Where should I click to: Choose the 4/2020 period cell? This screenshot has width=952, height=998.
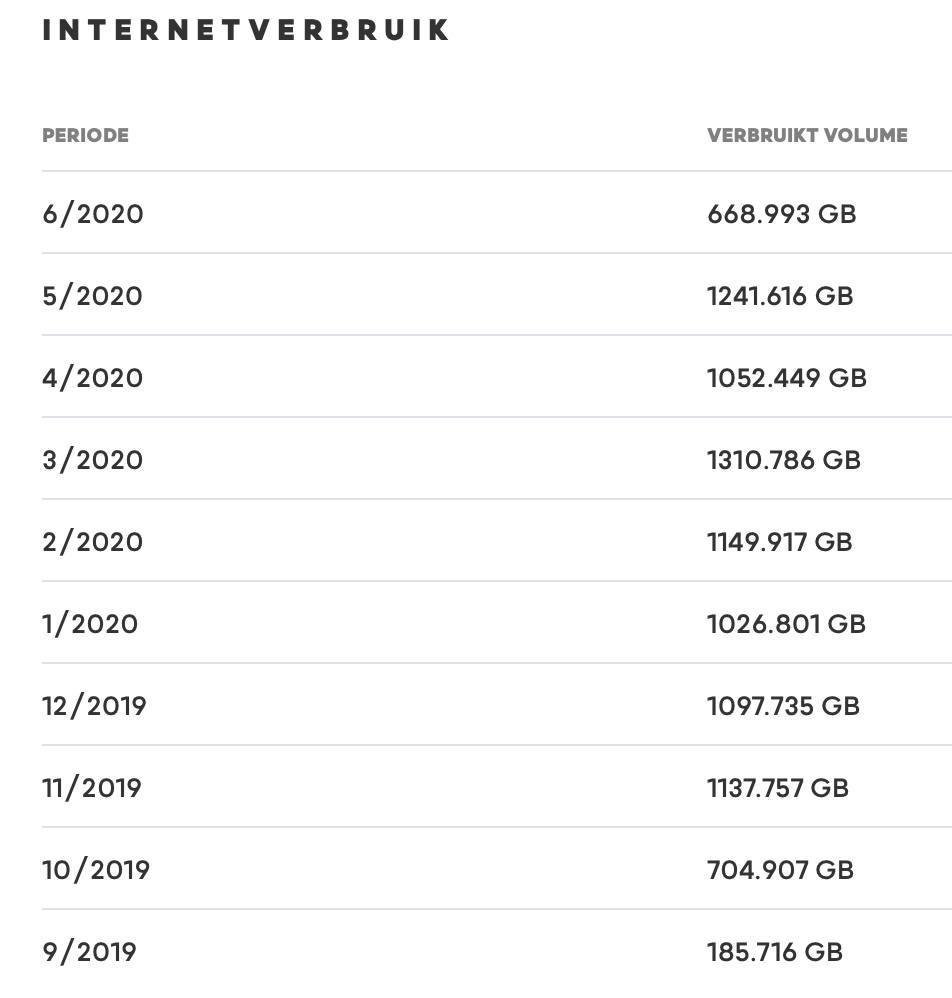click(x=93, y=378)
